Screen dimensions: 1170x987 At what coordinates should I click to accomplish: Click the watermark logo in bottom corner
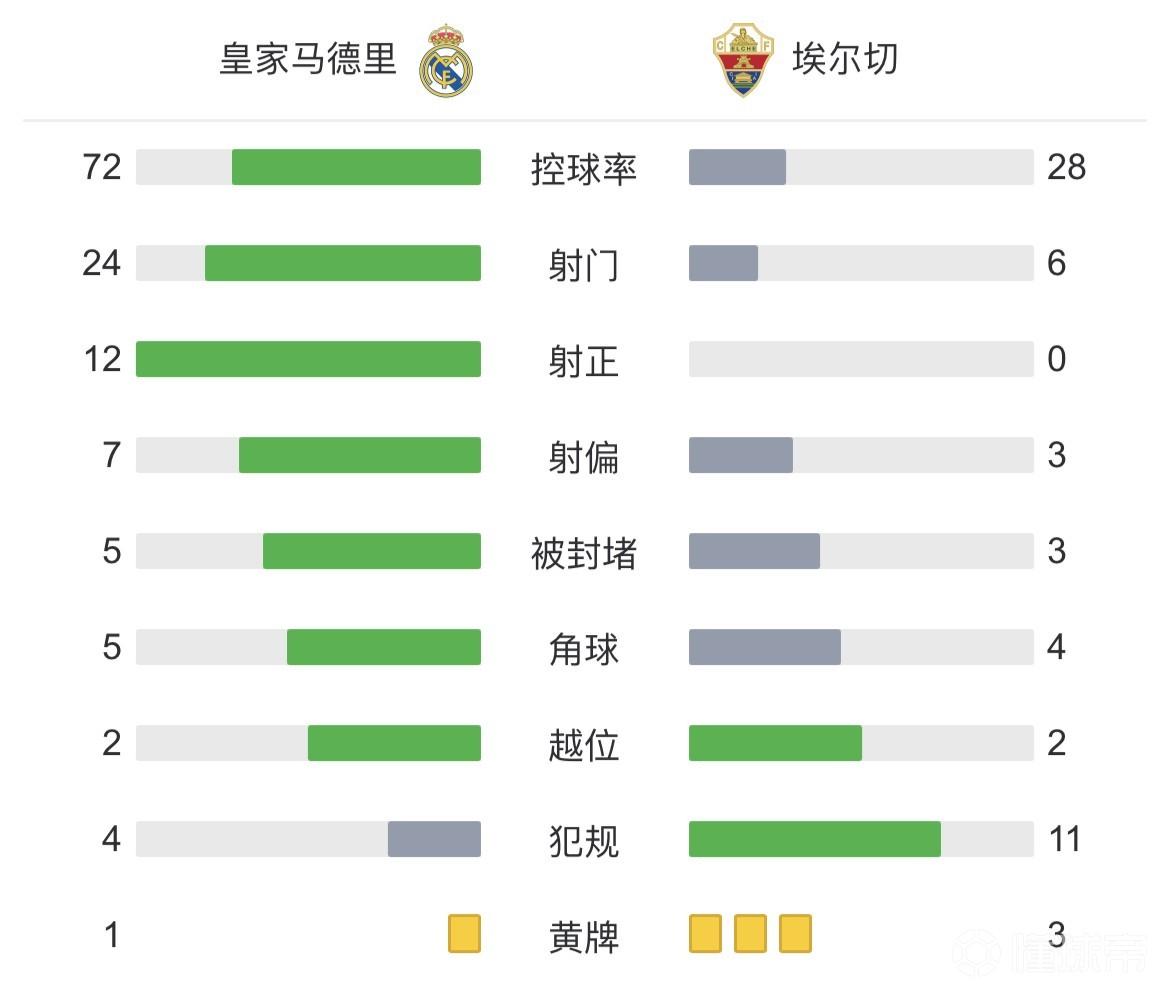[x=1048, y=950]
